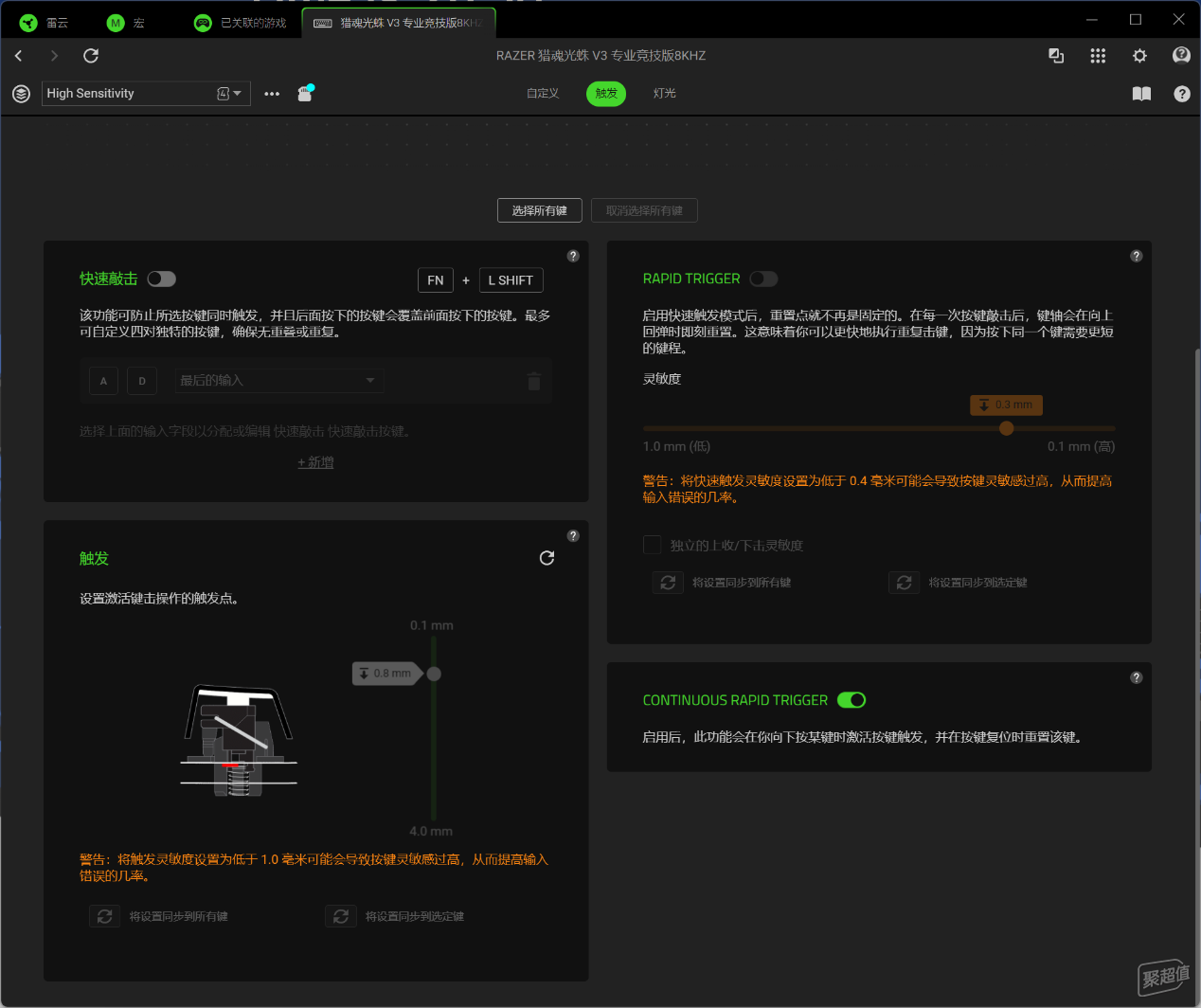Viewport: 1201px width, 1008px height.
Task: Click the 选择所有键 button
Action: (x=539, y=210)
